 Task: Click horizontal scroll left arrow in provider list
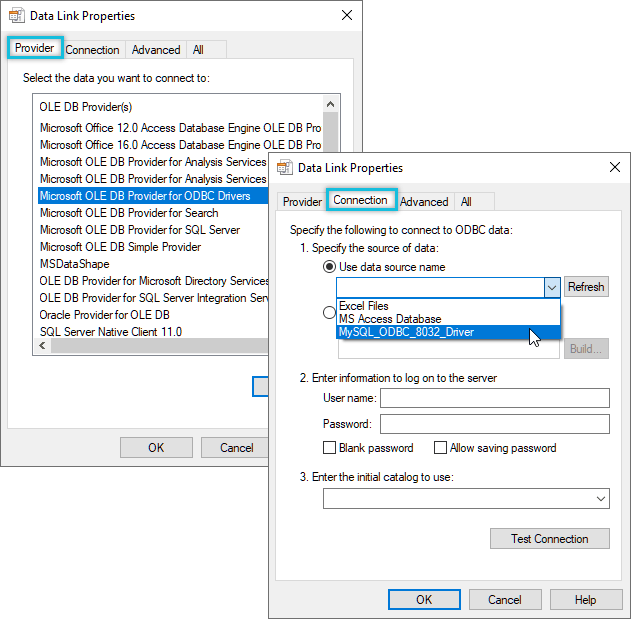coord(42,345)
